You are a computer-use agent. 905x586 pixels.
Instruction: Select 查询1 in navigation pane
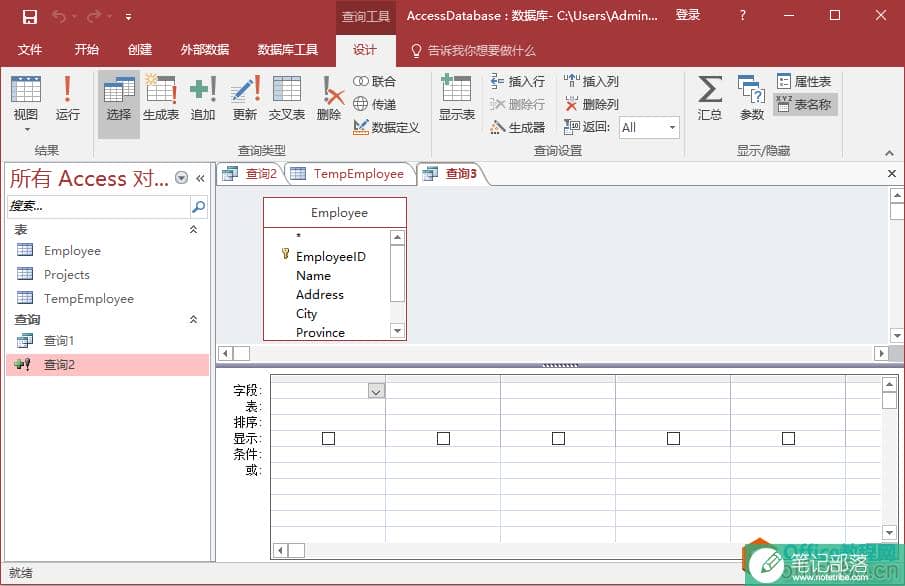pyautogui.click(x=107, y=341)
